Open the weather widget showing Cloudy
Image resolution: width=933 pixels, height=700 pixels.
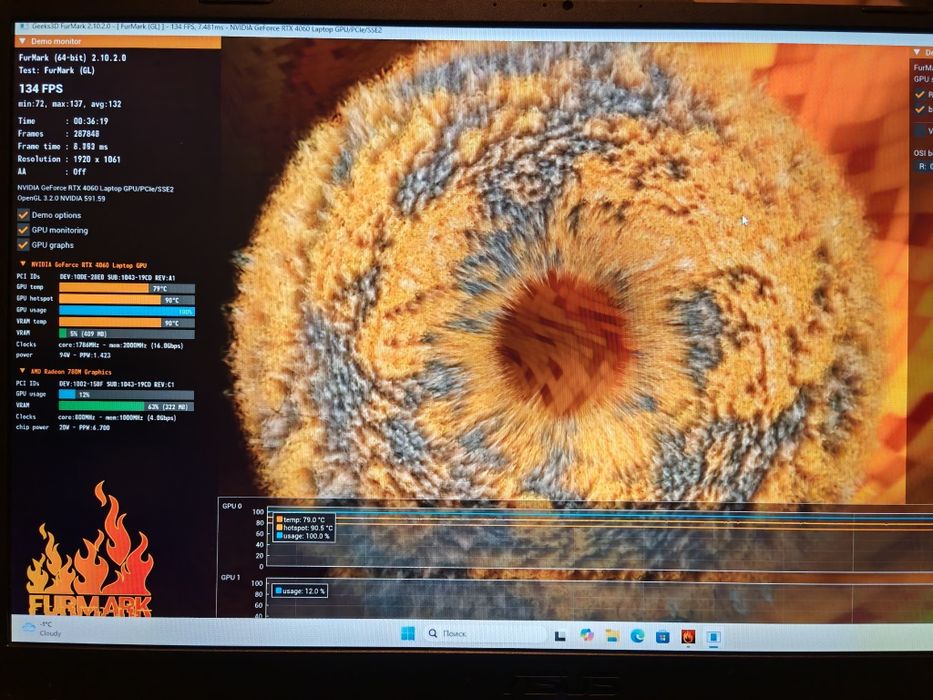point(42,629)
